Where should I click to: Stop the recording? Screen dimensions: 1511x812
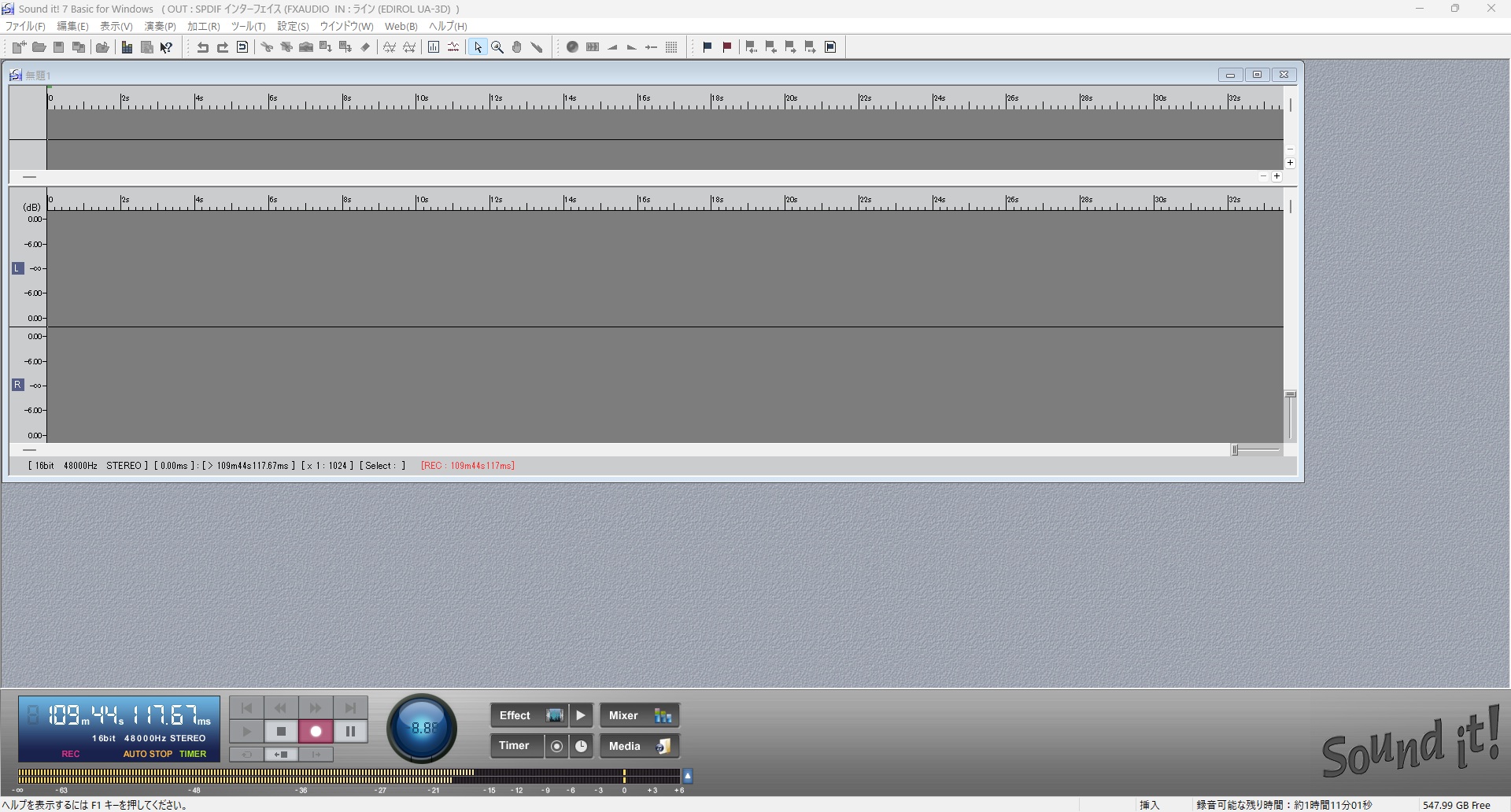(x=281, y=731)
